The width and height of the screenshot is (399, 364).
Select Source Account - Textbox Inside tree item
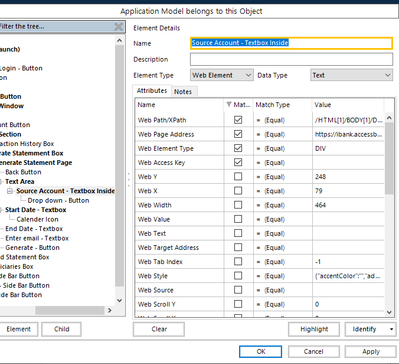coord(65,191)
